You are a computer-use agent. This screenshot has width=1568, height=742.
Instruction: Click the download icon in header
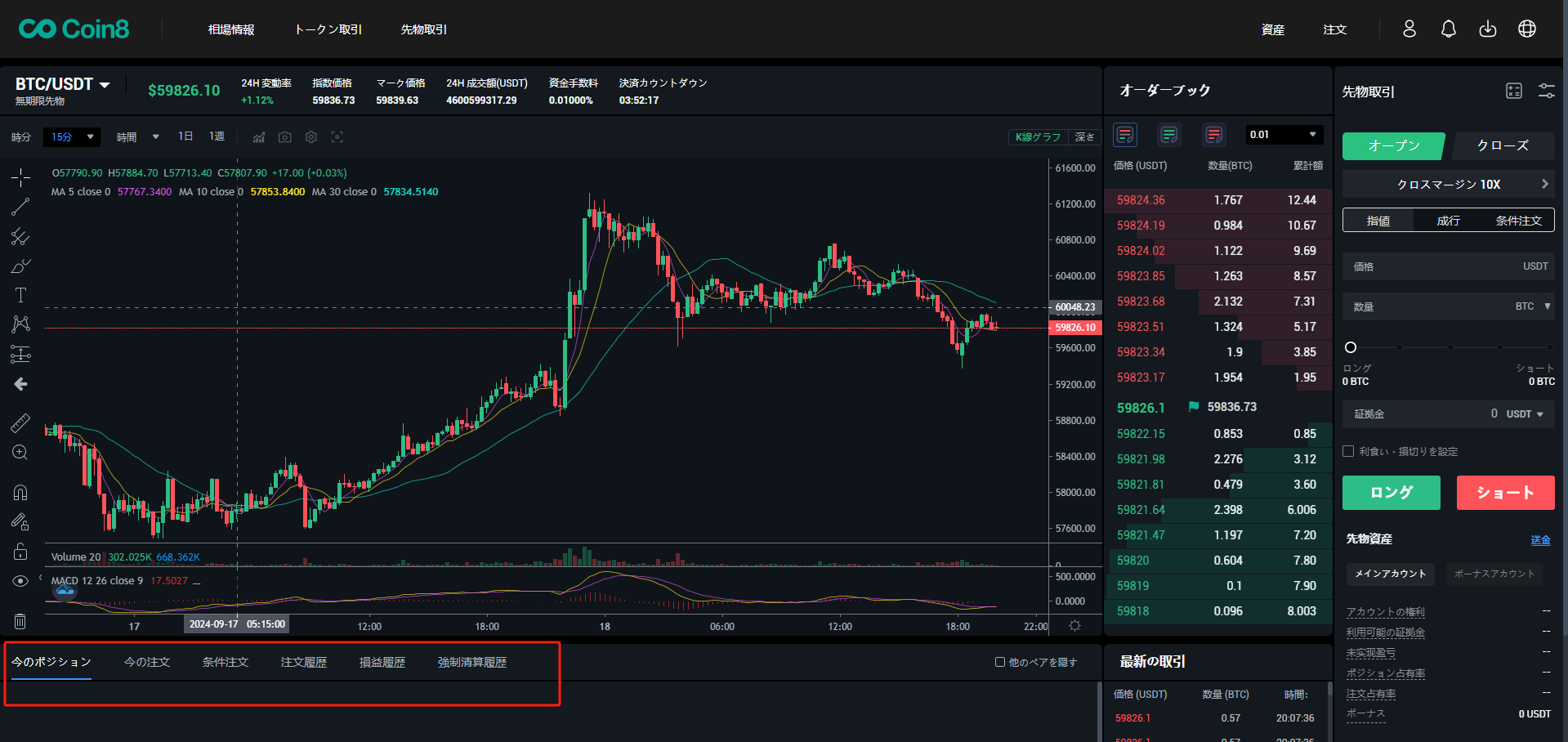[x=1487, y=29]
